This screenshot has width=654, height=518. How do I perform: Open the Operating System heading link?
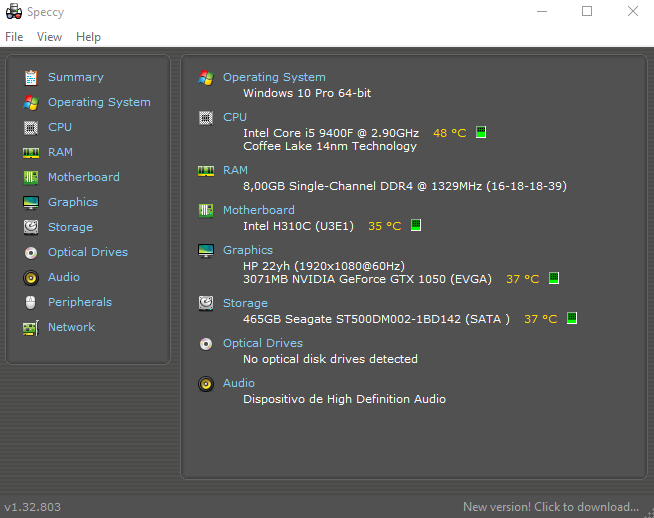274,77
